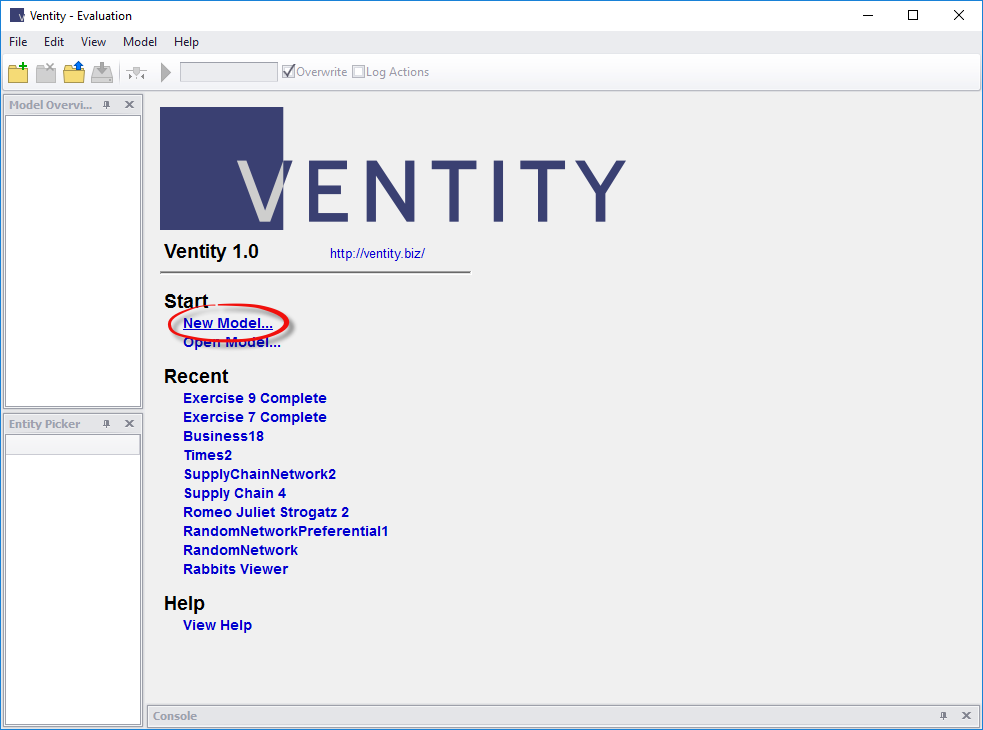Click the Open Model folder toolbar icon

(x=74, y=72)
